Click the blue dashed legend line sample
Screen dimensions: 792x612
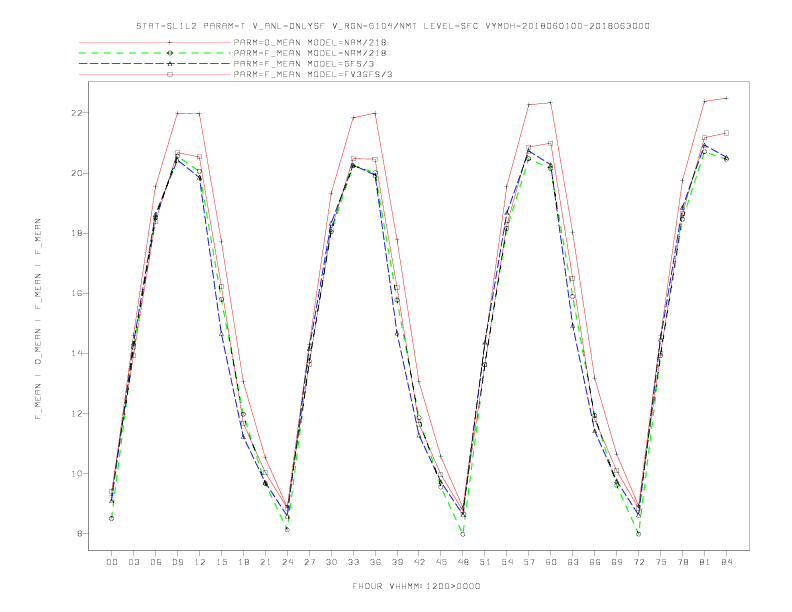click(155, 64)
